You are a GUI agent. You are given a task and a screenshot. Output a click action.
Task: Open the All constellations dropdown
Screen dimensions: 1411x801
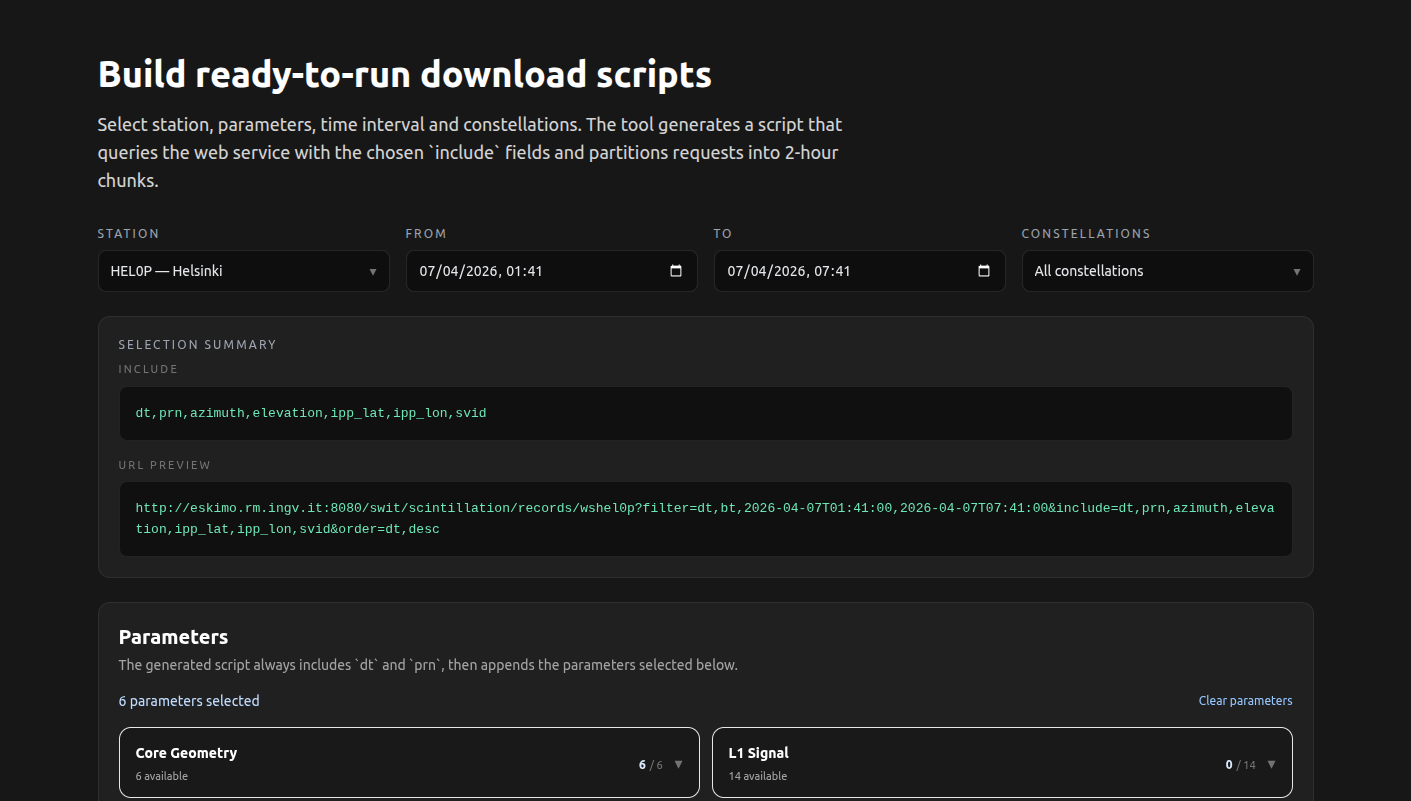[x=1150, y=271]
